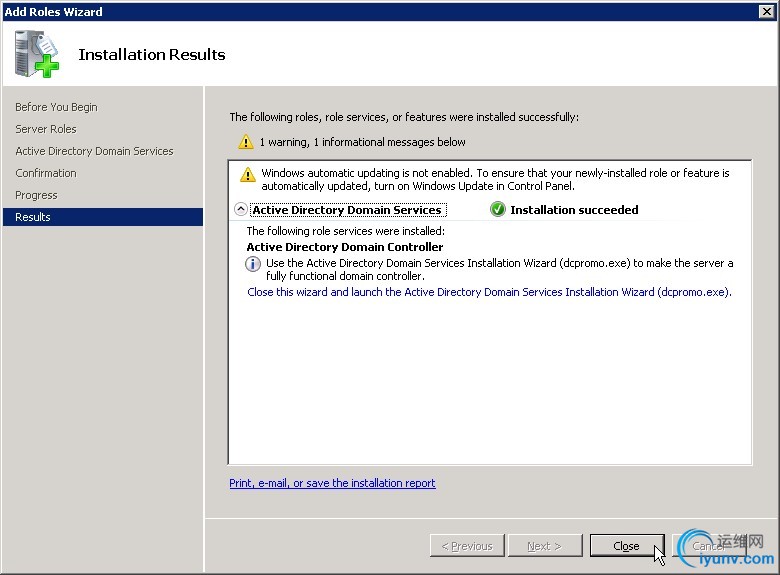Open Print, e-mail, or save the installation report
780x575 pixels.
[x=332, y=483]
